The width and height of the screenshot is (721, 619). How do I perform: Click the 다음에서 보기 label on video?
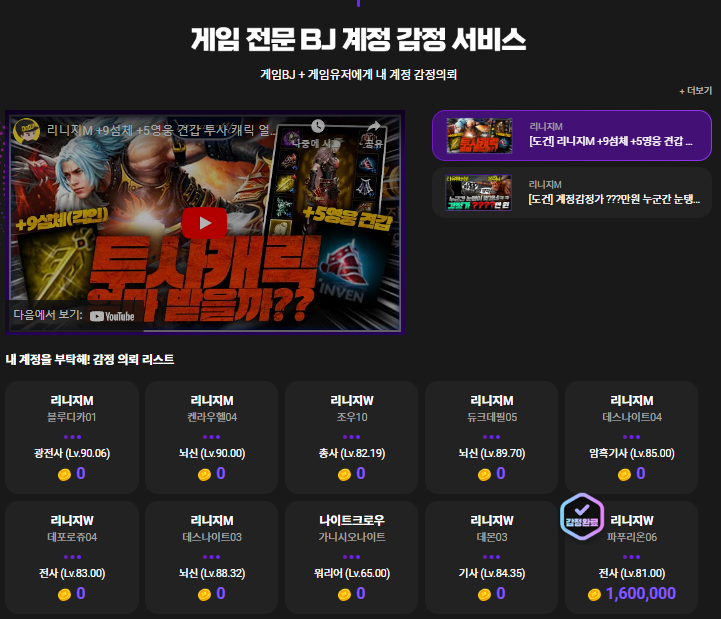tap(48, 315)
